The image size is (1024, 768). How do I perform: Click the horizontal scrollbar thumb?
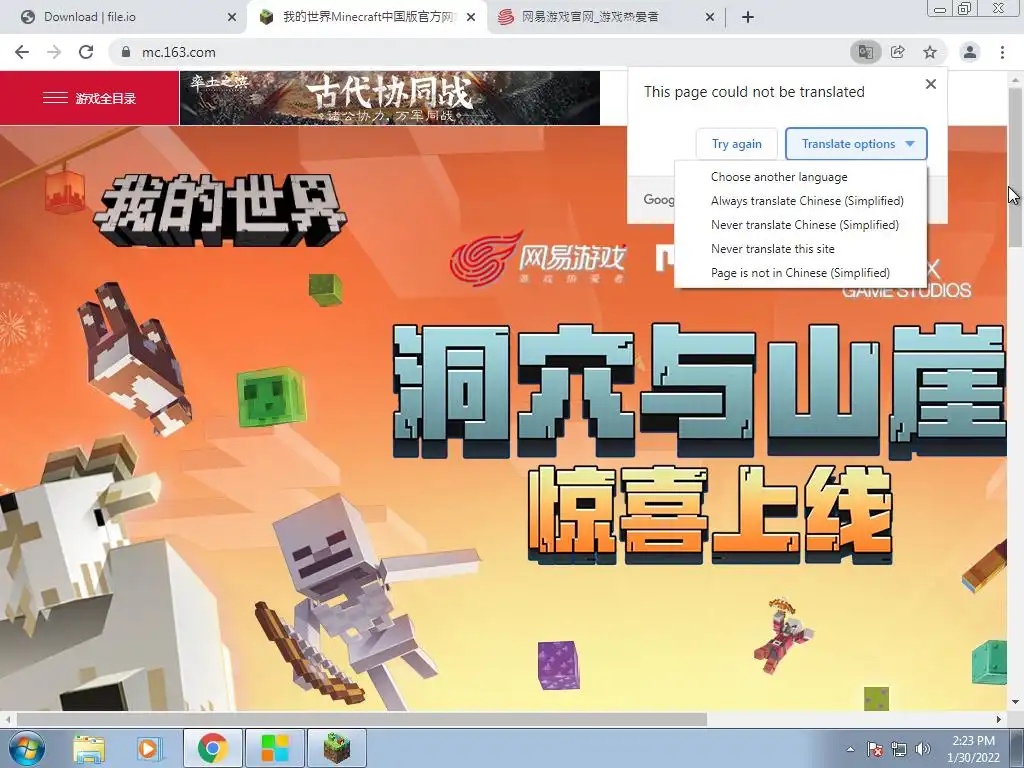(x=361, y=719)
